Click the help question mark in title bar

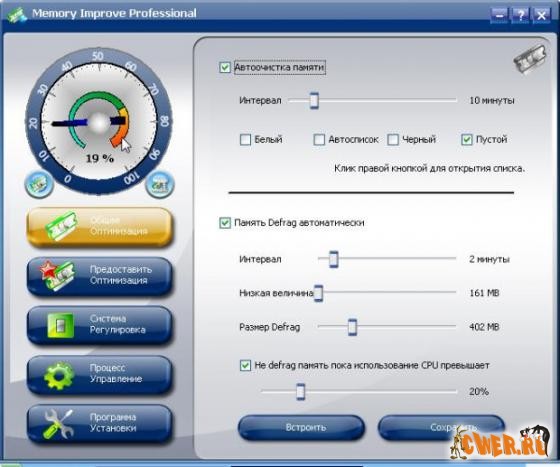[520, 15]
